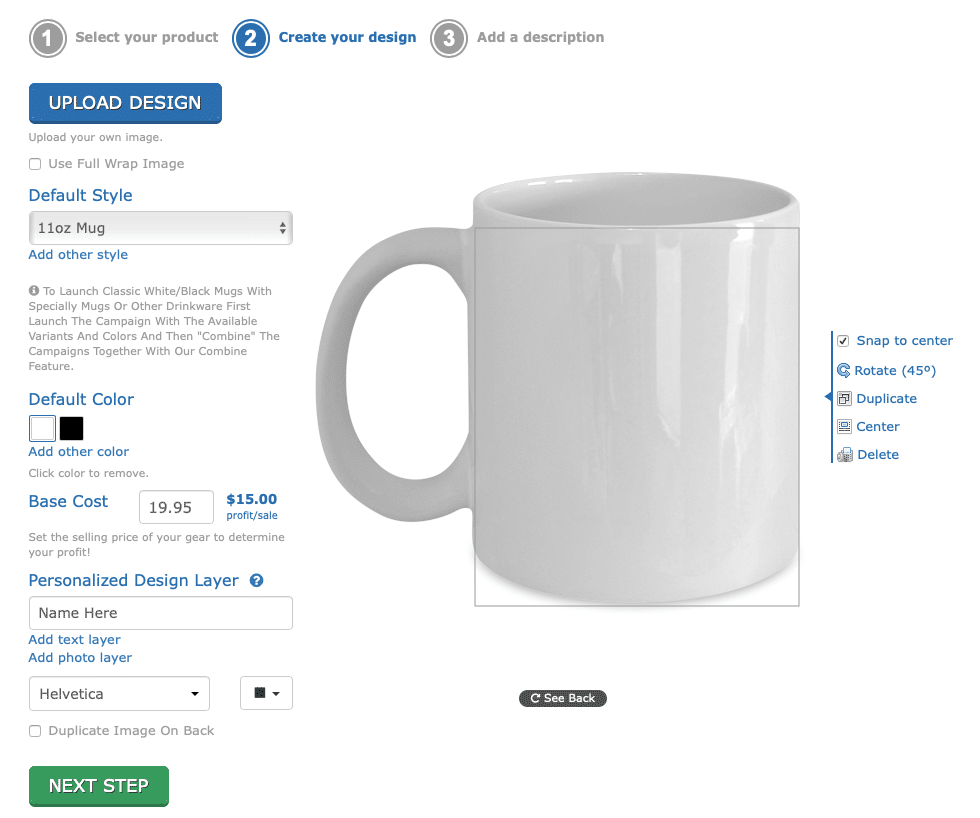This screenshot has width=980, height=818.
Task: Click the Upload Design button
Action: (125, 103)
